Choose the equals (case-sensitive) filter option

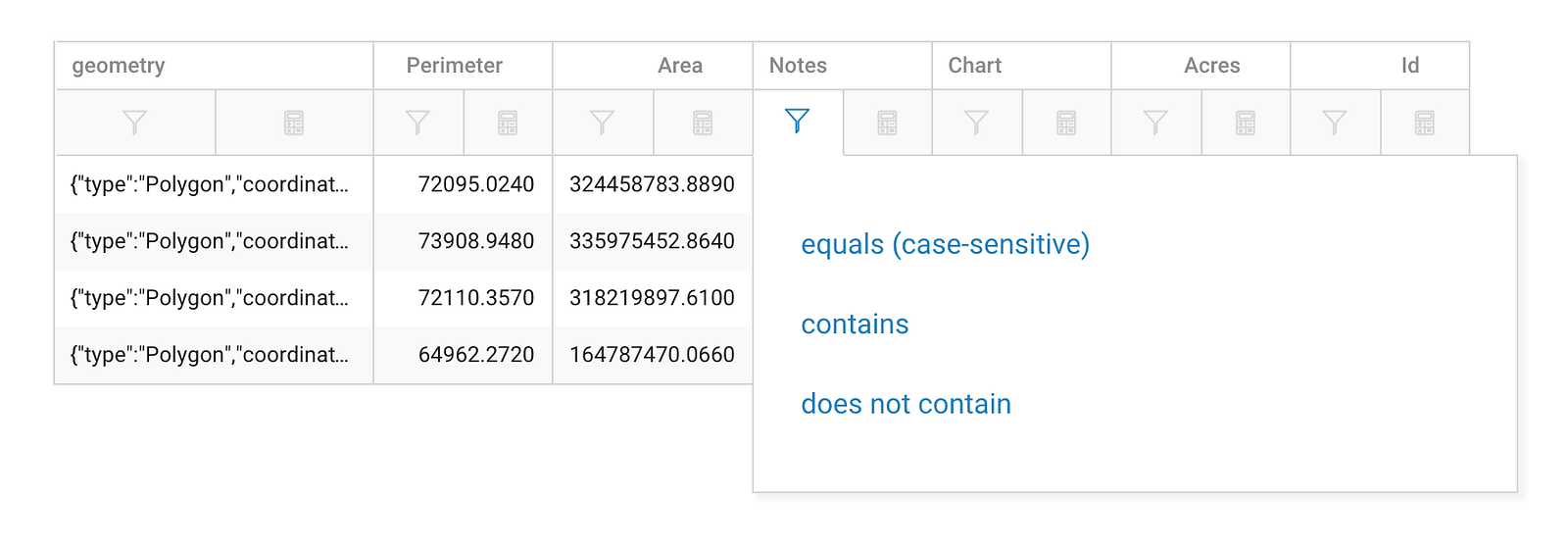945,244
